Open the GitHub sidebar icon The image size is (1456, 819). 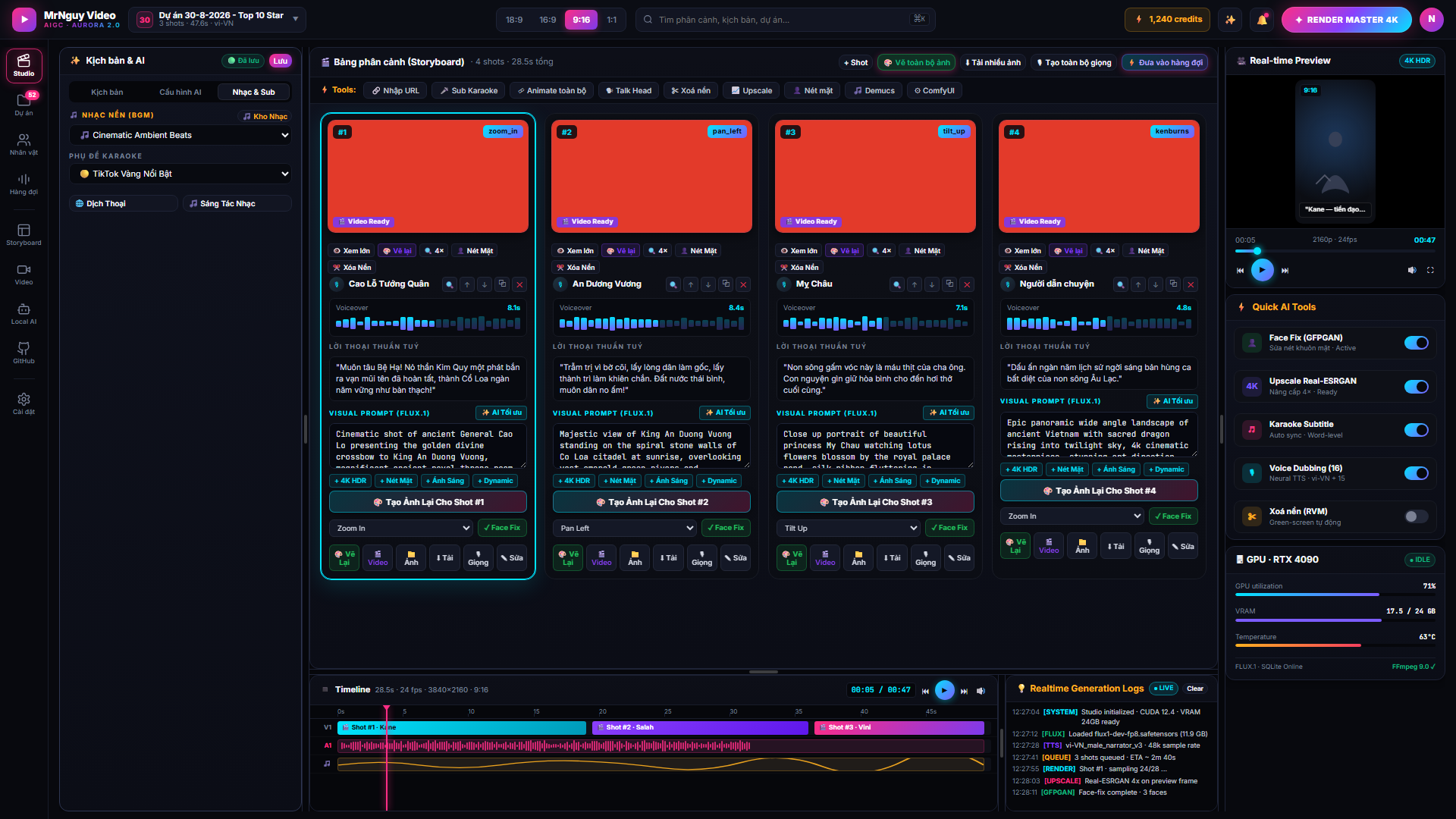(x=24, y=353)
